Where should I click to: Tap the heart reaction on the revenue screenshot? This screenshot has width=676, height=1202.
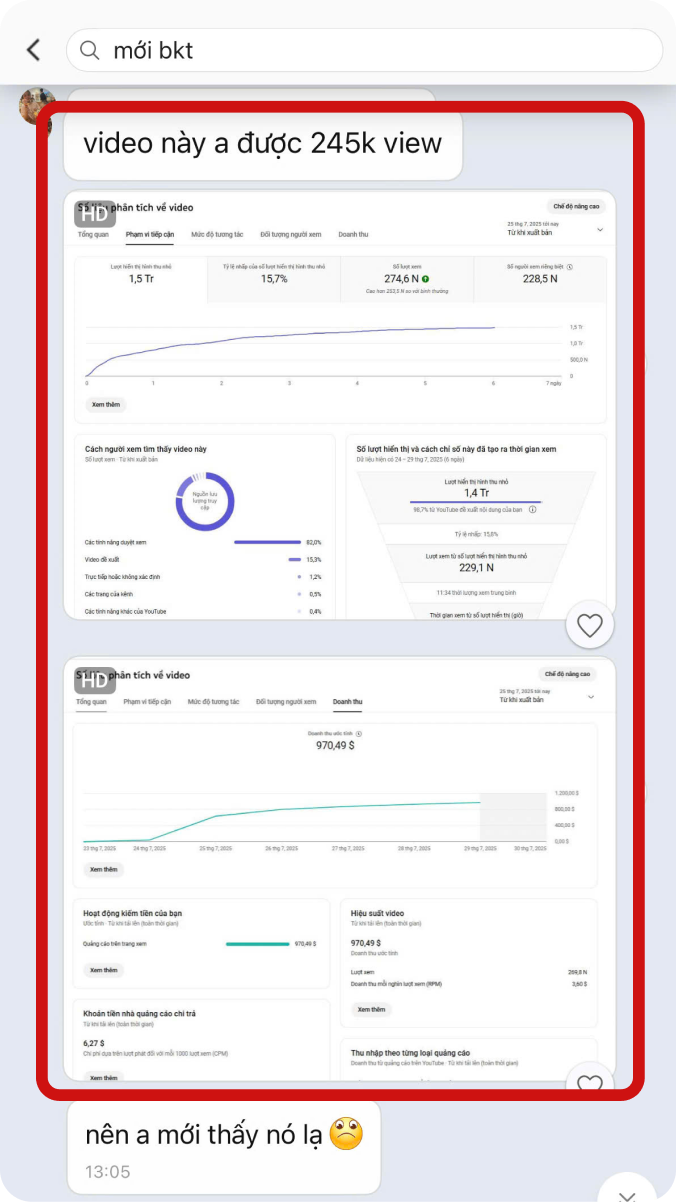point(590,1084)
